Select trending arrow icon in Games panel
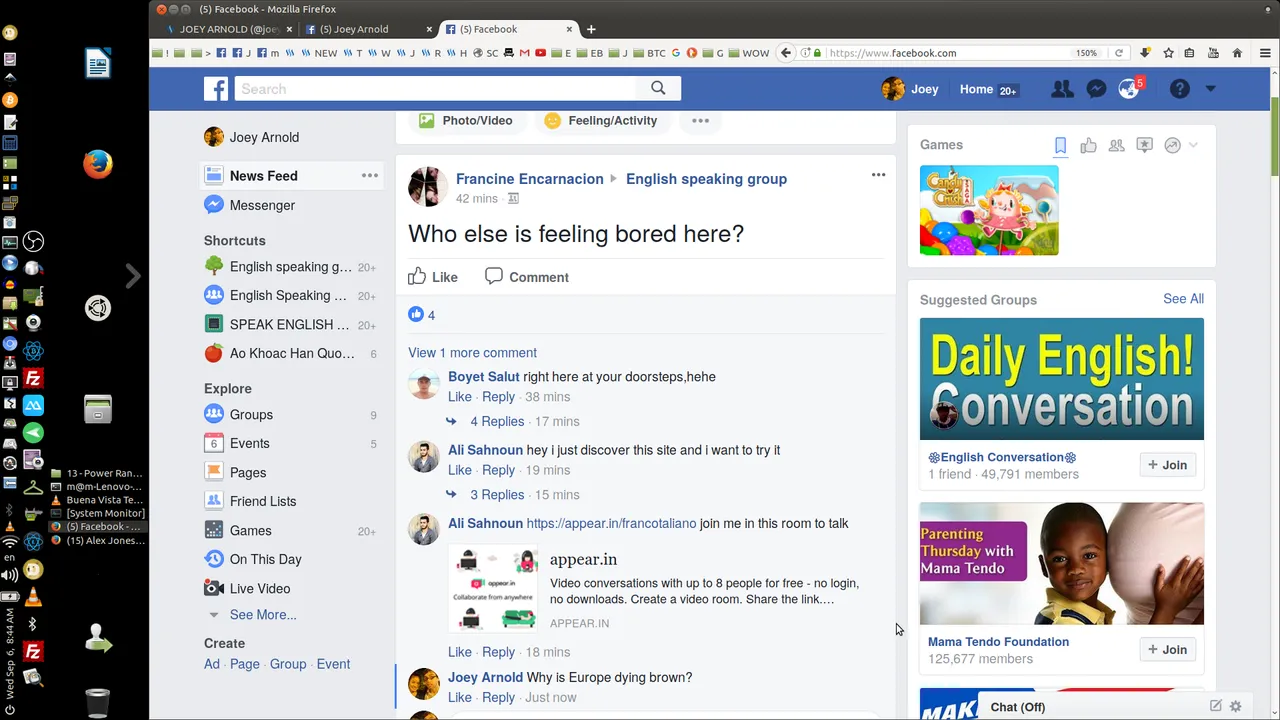This screenshot has width=1280, height=720. click(x=1172, y=146)
